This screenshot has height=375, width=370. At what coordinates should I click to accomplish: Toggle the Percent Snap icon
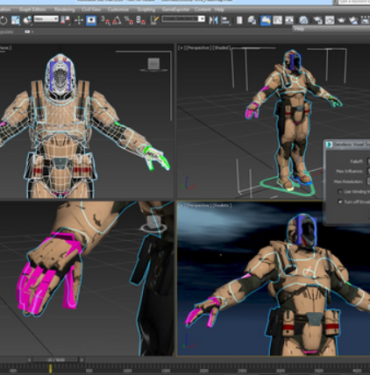[129, 21]
